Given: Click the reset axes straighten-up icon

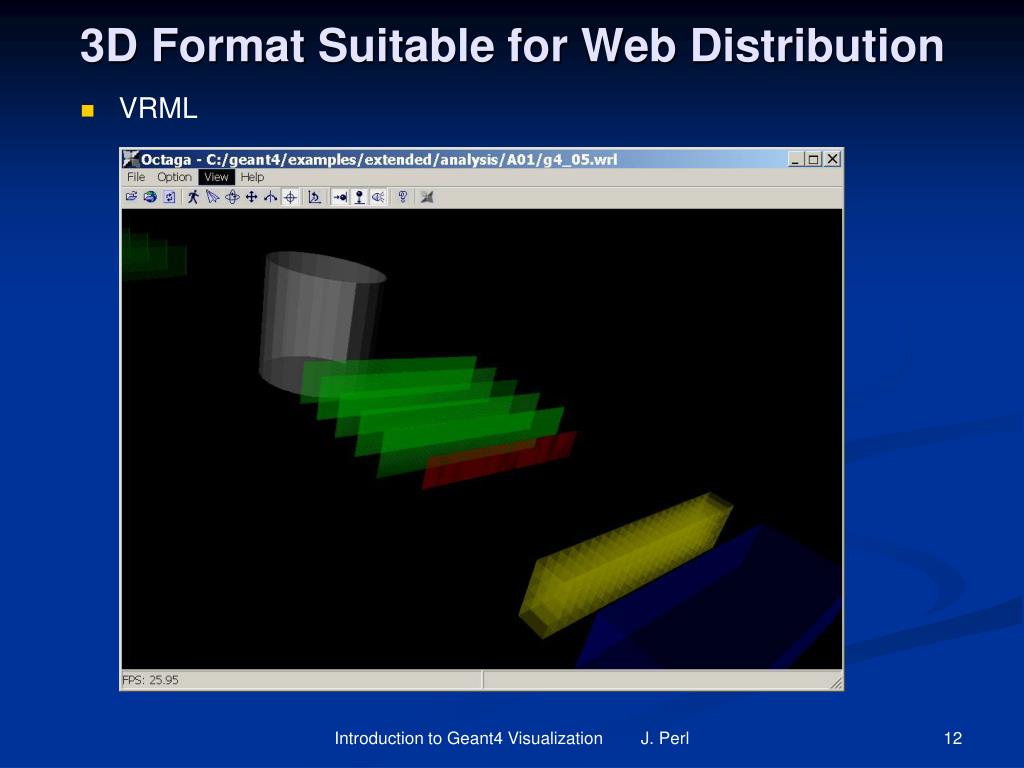Looking at the screenshot, I should point(314,197).
